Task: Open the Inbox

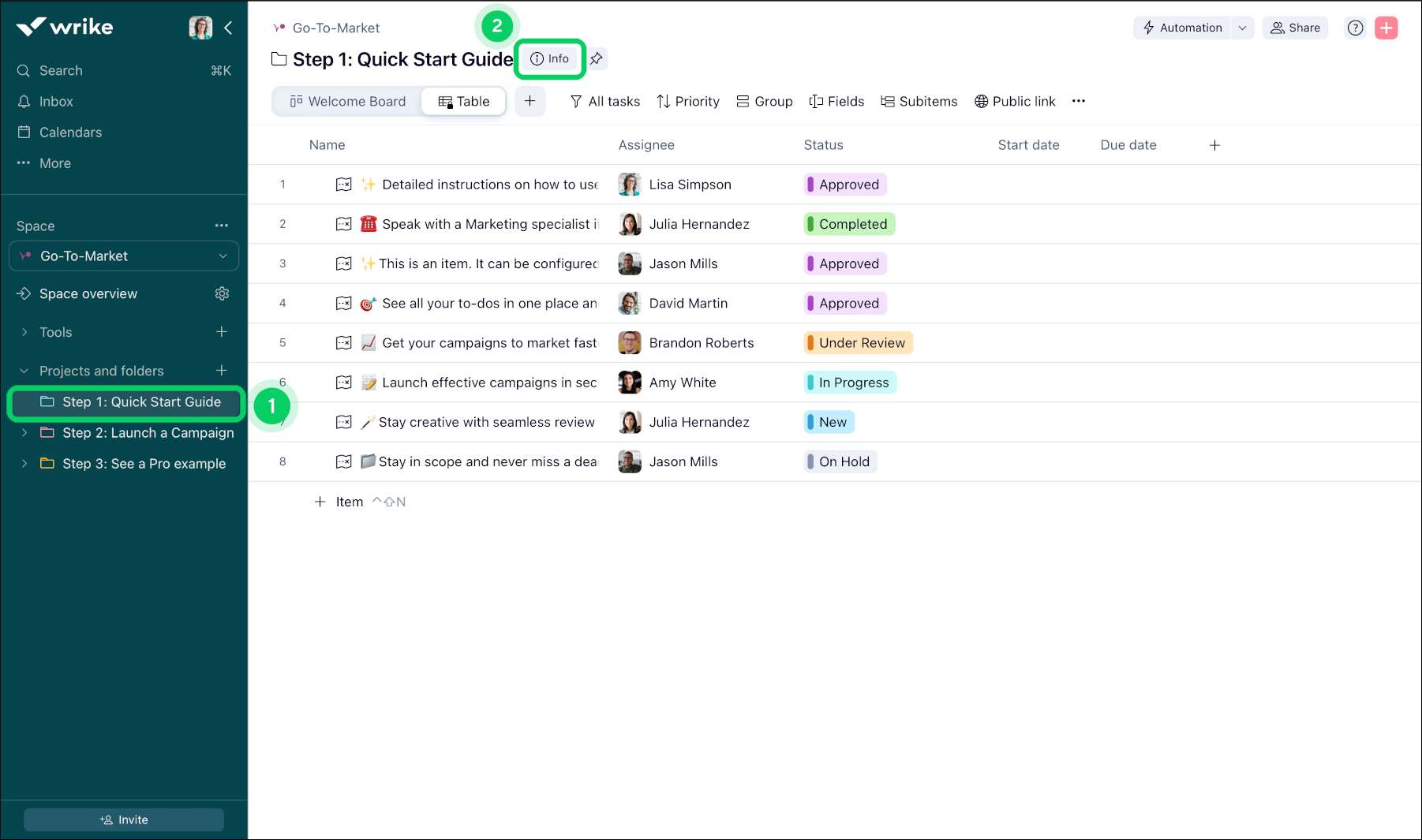Action: click(x=56, y=101)
